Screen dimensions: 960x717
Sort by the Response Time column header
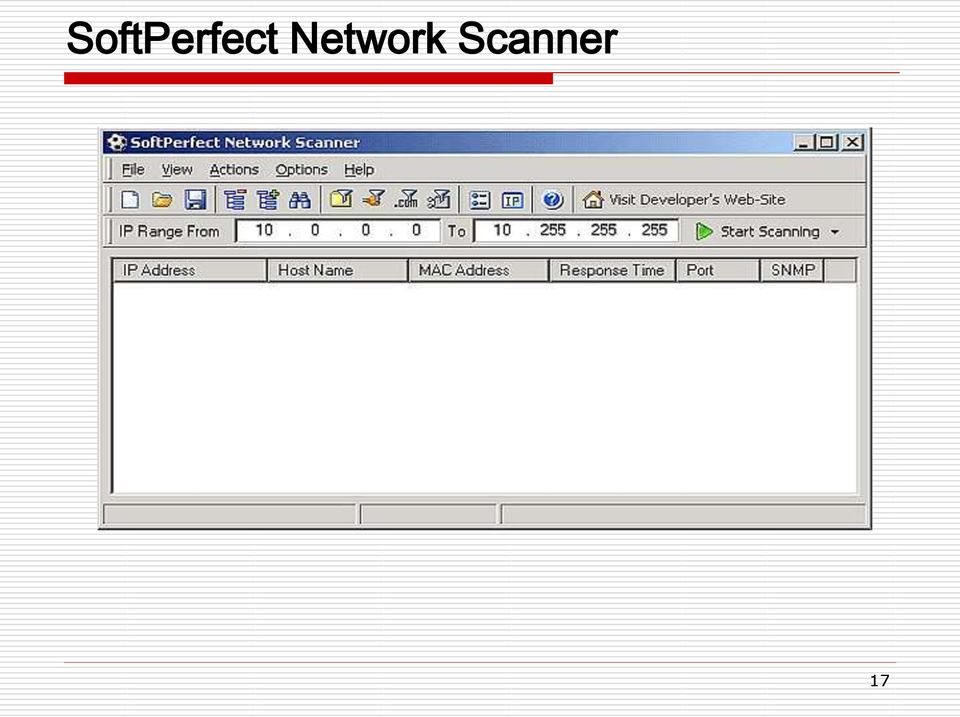coord(613,270)
